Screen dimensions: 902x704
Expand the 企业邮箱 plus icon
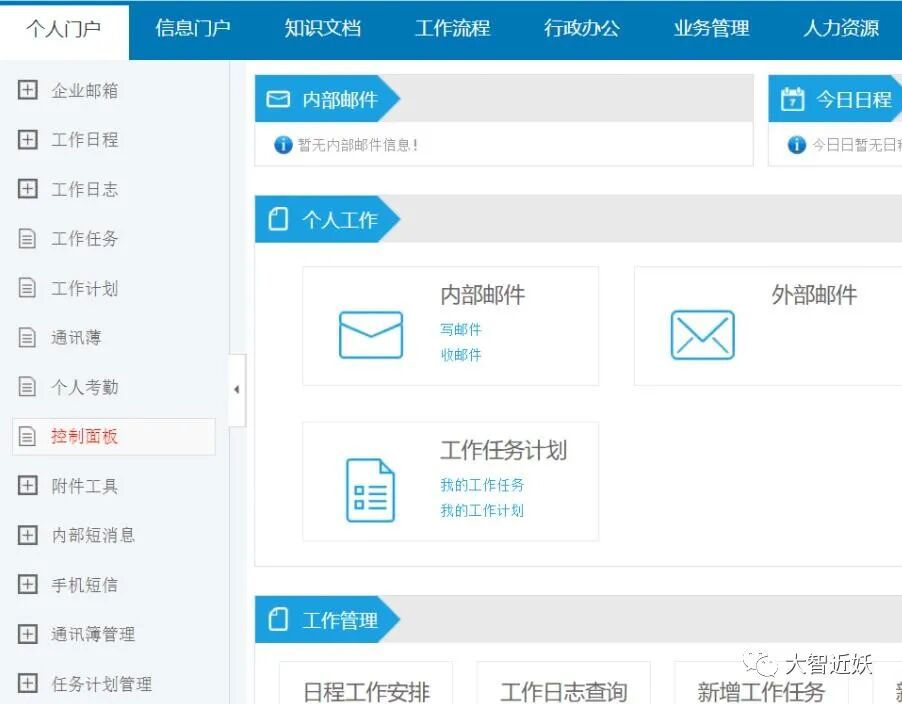[x=28, y=90]
